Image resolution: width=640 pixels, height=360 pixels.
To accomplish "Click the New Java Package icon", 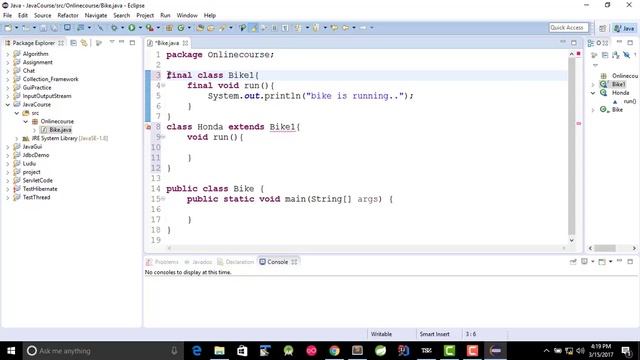I will pos(169,28).
